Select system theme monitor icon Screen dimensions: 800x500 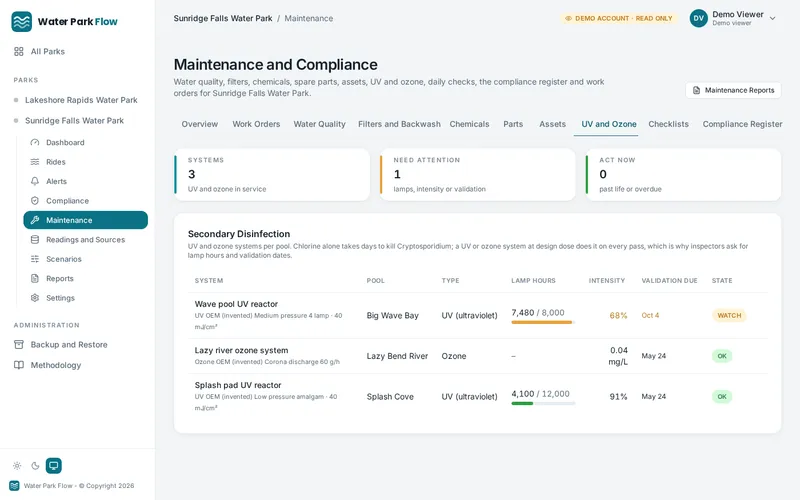tap(54, 466)
